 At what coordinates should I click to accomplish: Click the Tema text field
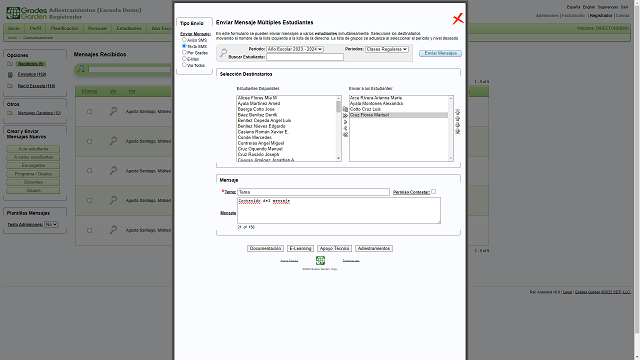click(x=313, y=192)
